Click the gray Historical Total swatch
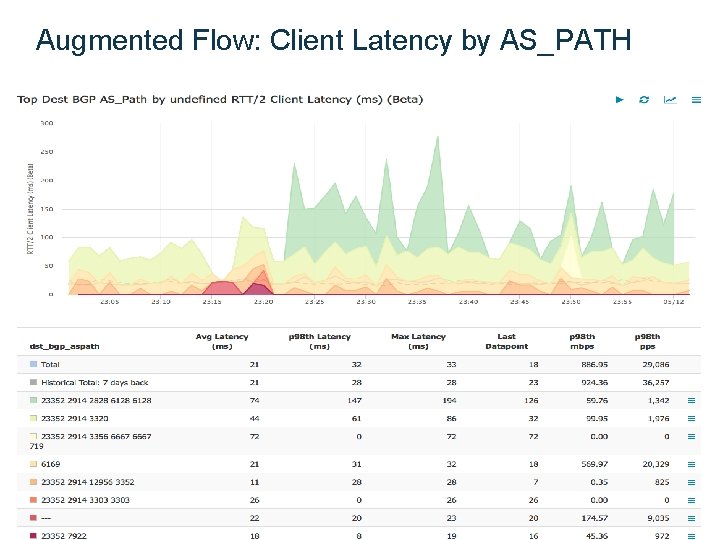Viewport: 720px width, 540px height. [x=33, y=382]
